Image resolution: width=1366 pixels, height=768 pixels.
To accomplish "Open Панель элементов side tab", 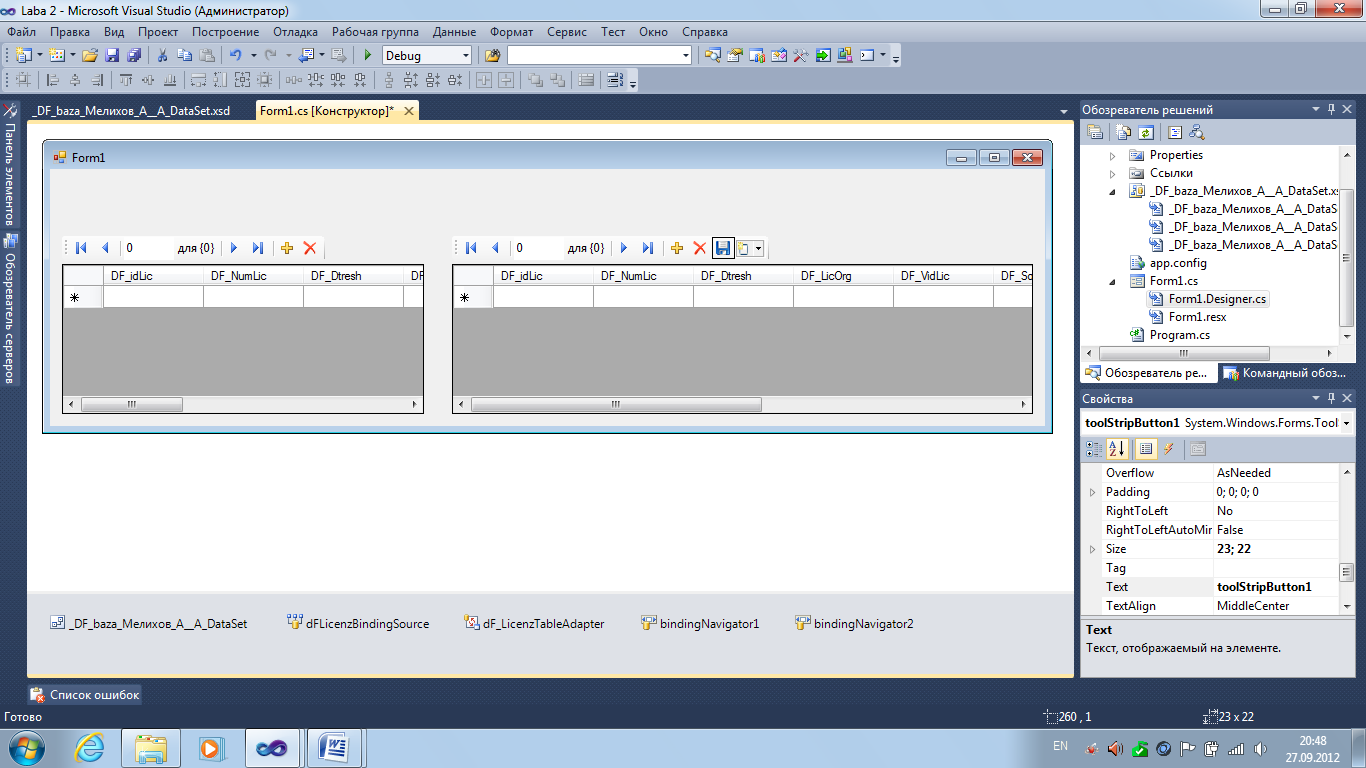I will click(10, 166).
